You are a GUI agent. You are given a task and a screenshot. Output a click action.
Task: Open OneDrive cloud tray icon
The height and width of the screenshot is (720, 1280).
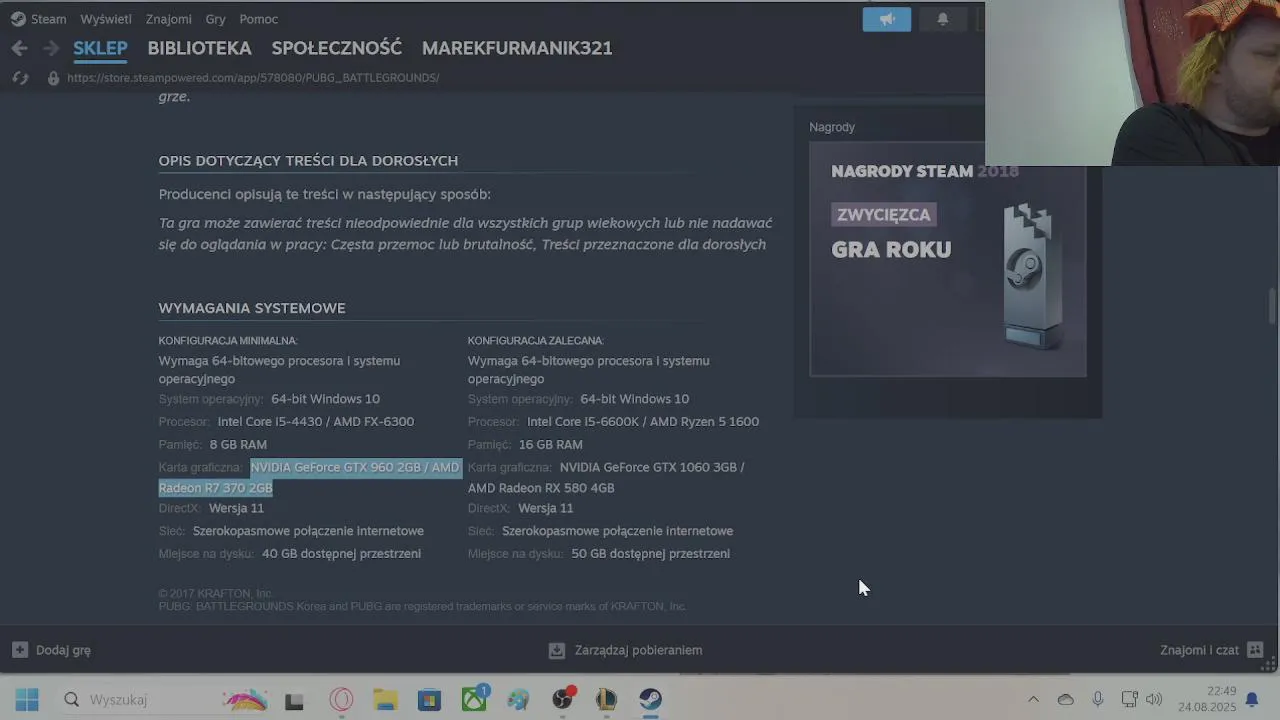[x=1066, y=700]
